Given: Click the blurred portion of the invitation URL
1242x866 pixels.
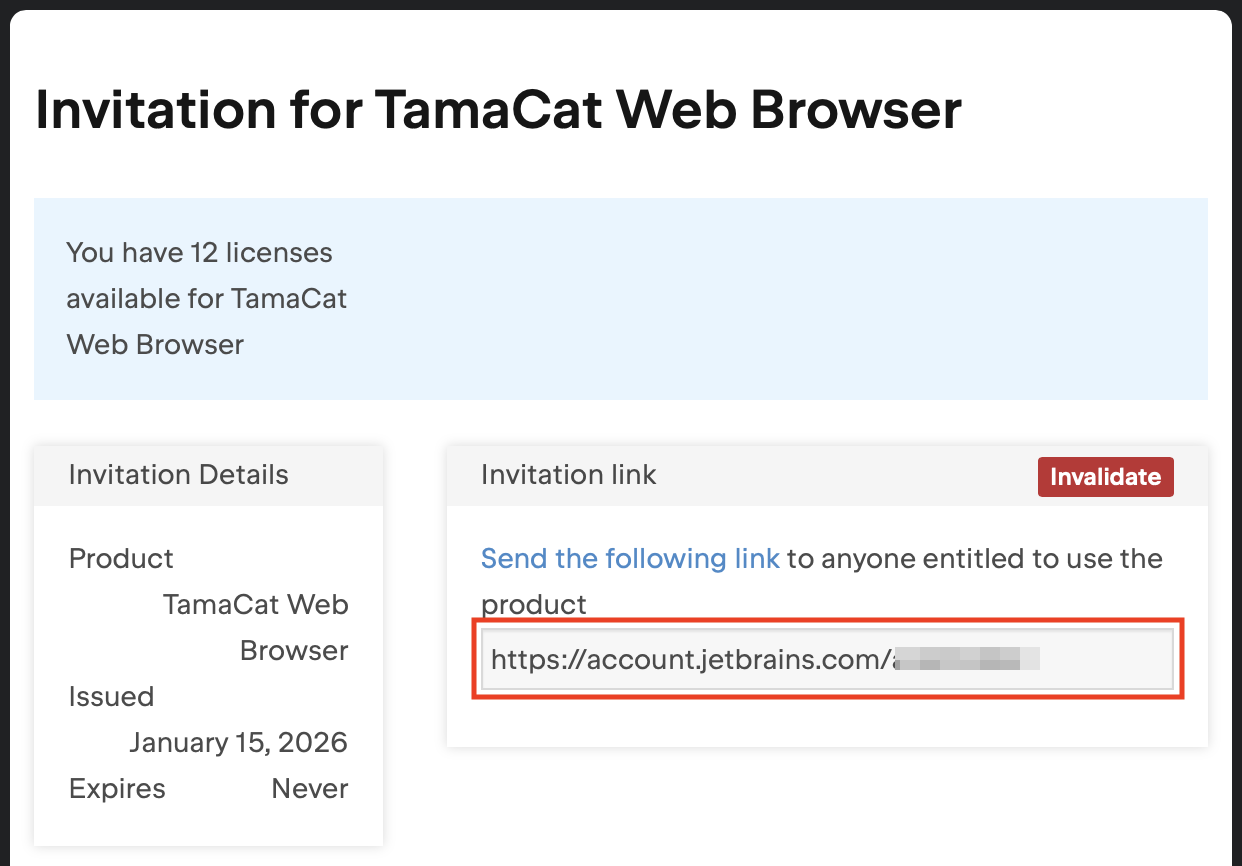Looking at the screenshot, I should (968, 659).
